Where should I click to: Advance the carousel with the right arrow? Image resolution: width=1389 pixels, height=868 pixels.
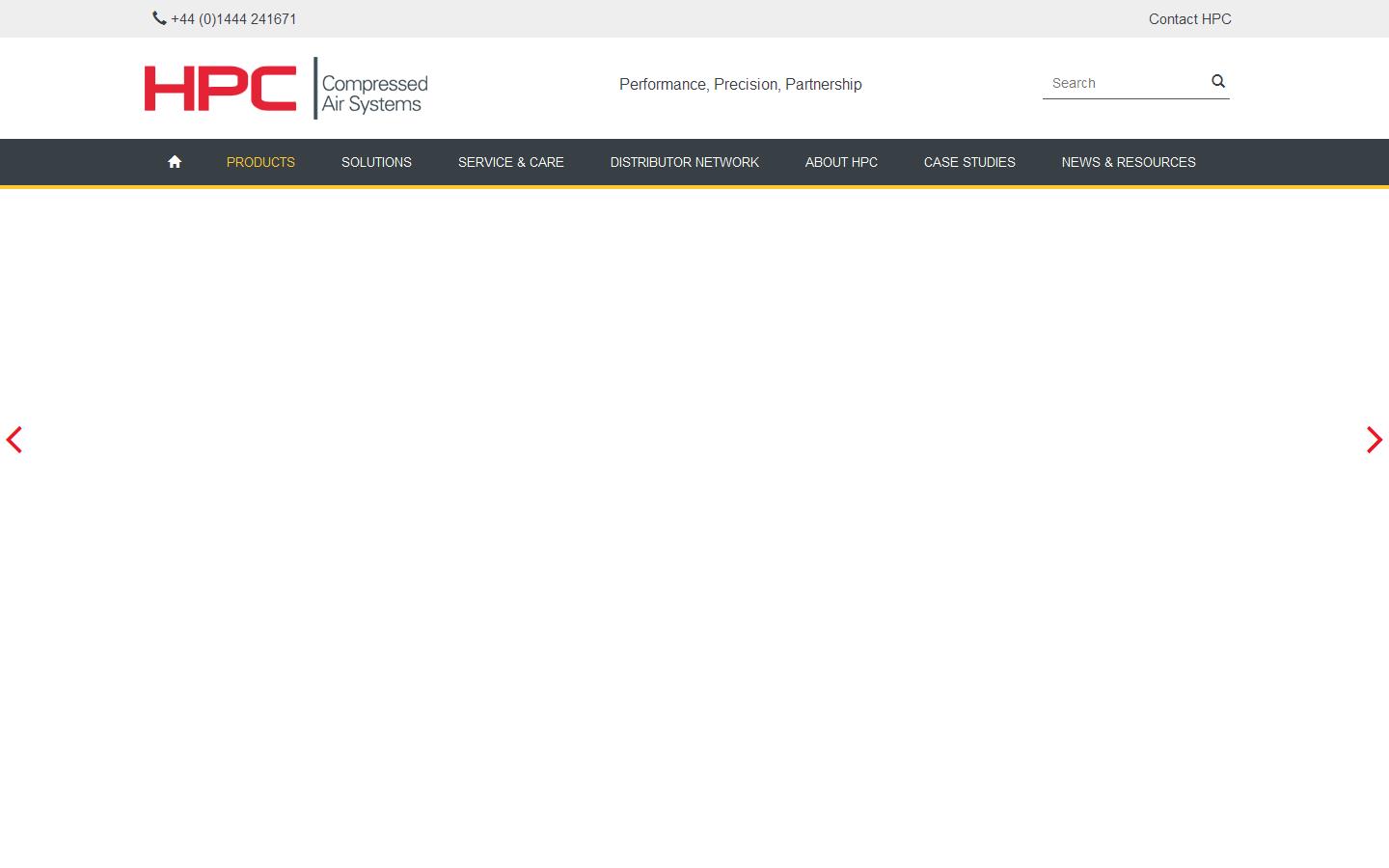coord(1374,440)
